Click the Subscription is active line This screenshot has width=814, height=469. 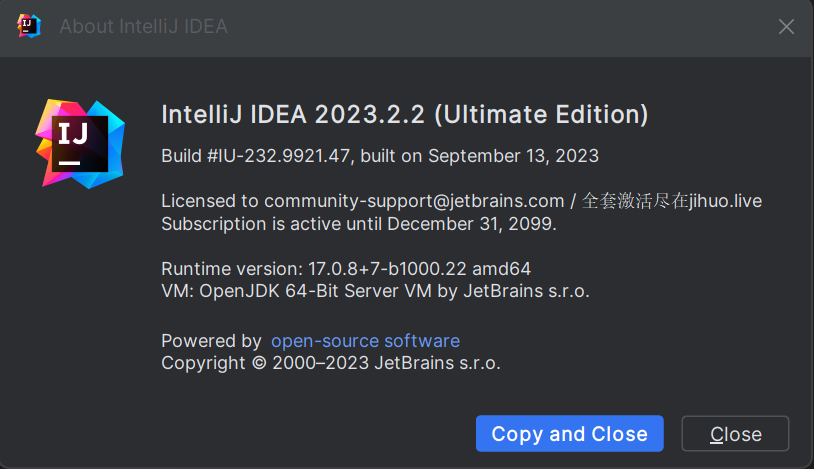tap(359, 224)
